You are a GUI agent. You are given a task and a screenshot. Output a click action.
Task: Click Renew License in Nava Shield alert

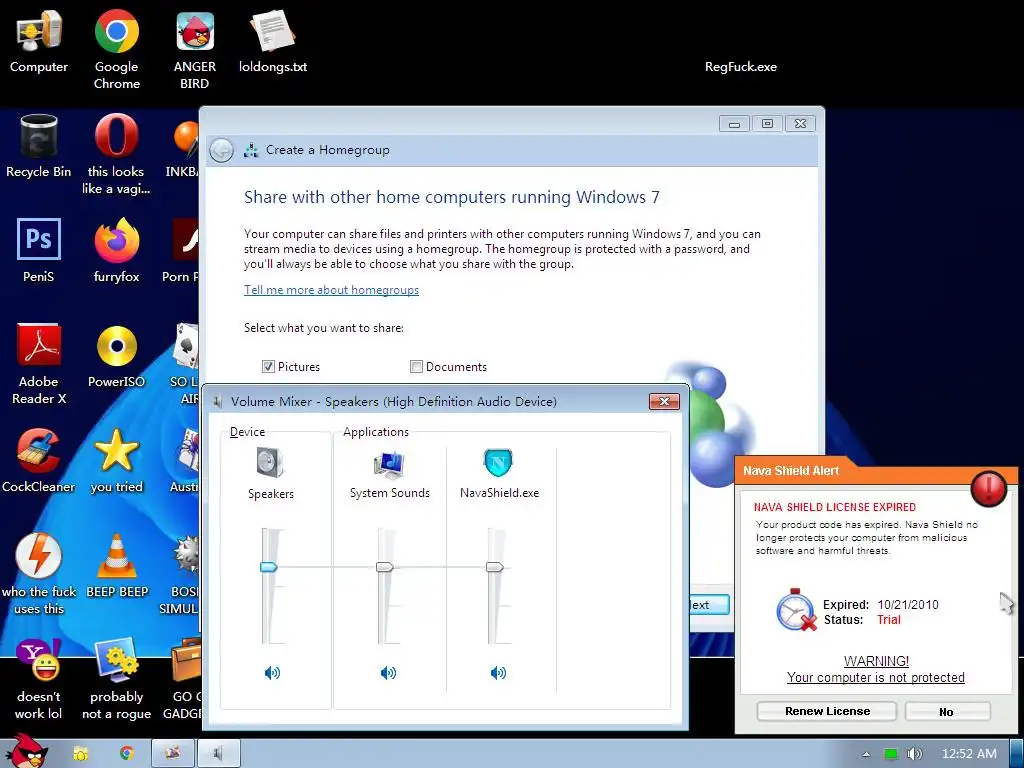click(x=827, y=711)
